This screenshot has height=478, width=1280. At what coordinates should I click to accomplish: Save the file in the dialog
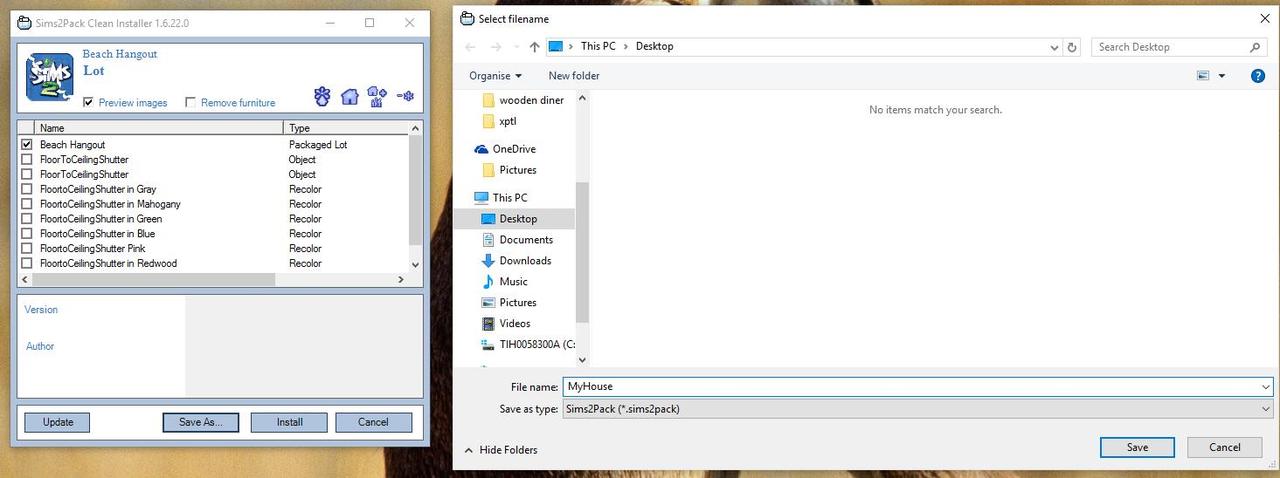[x=1138, y=447]
